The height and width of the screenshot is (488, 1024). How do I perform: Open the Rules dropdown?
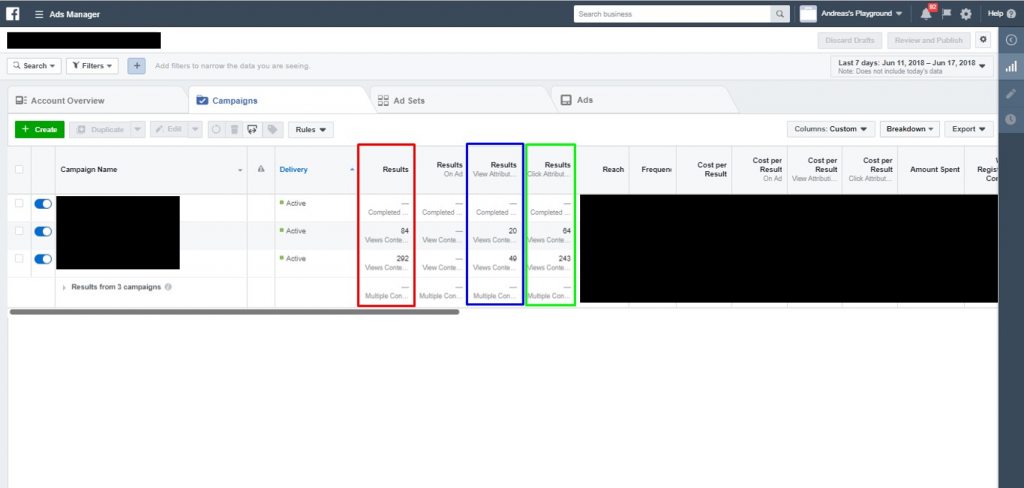tap(311, 129)
